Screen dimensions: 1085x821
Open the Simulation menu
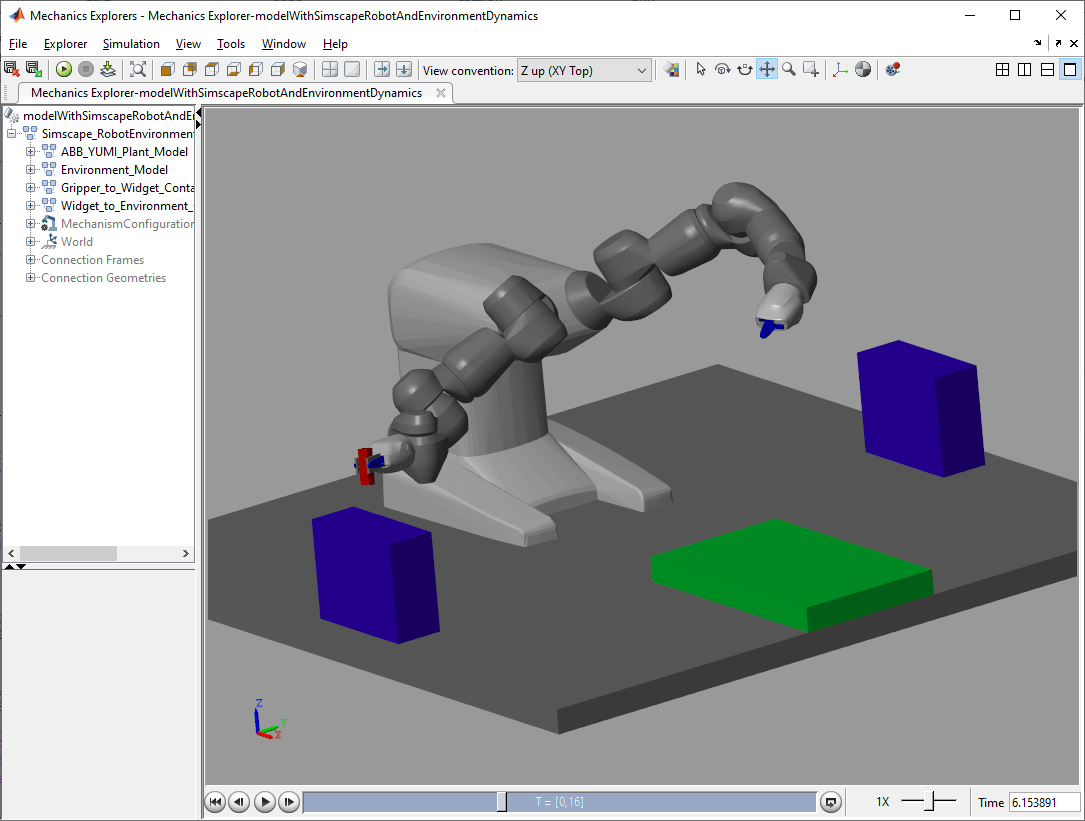pos(131,43)
